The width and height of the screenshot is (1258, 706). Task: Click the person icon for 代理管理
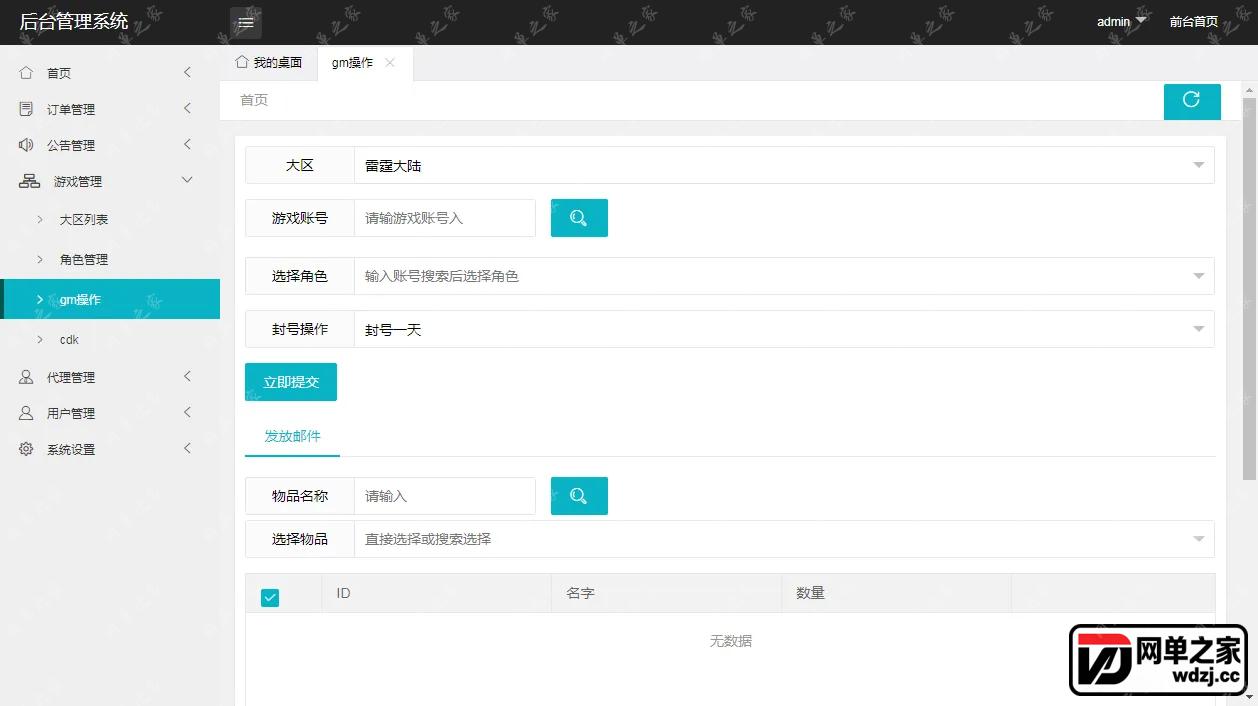pyautogui.click(x=26, y=377)
